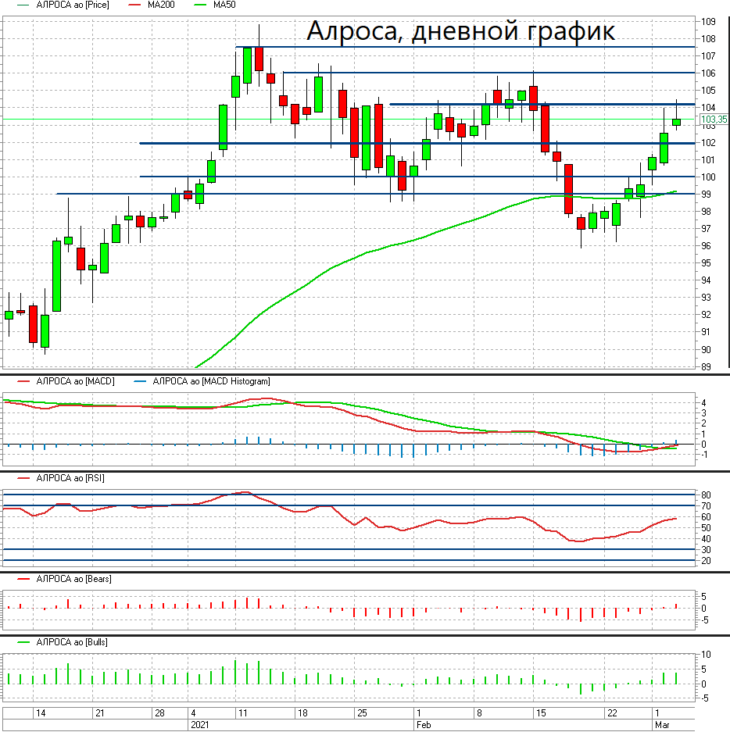Click the date label 25 on axis
This screenshot has width=730, height=732.
point(362,713)
